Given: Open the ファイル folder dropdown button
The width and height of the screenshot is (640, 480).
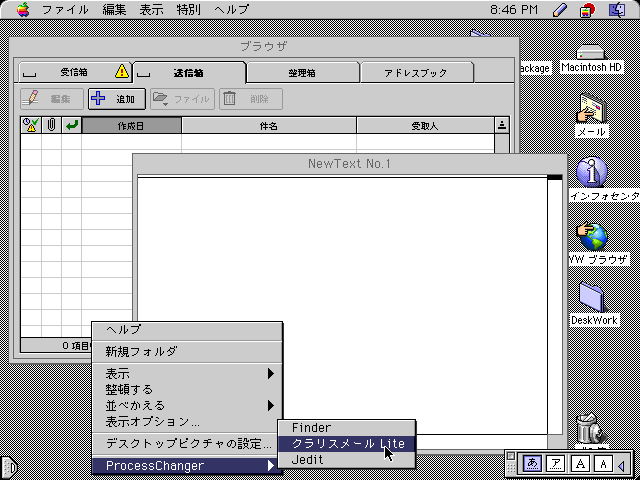Looking at the screenshot, I should pyautogui.click(x=182, y=99).
